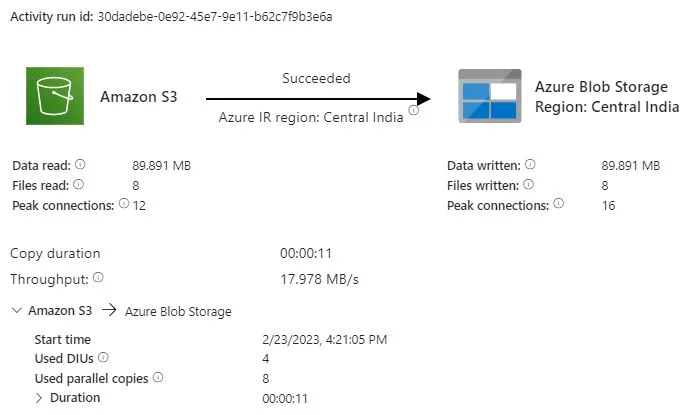Click the Amazon S3 bucket icon

[x=55, y=96]
